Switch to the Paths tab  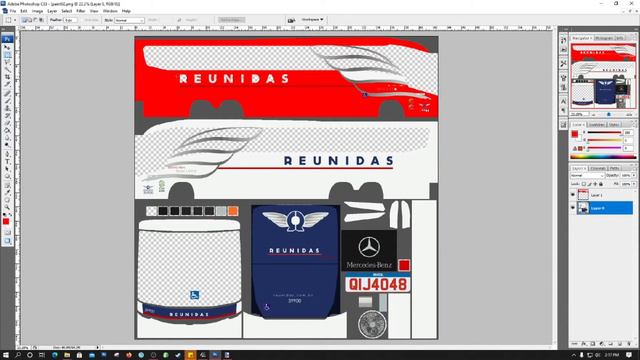click(615, 168)
